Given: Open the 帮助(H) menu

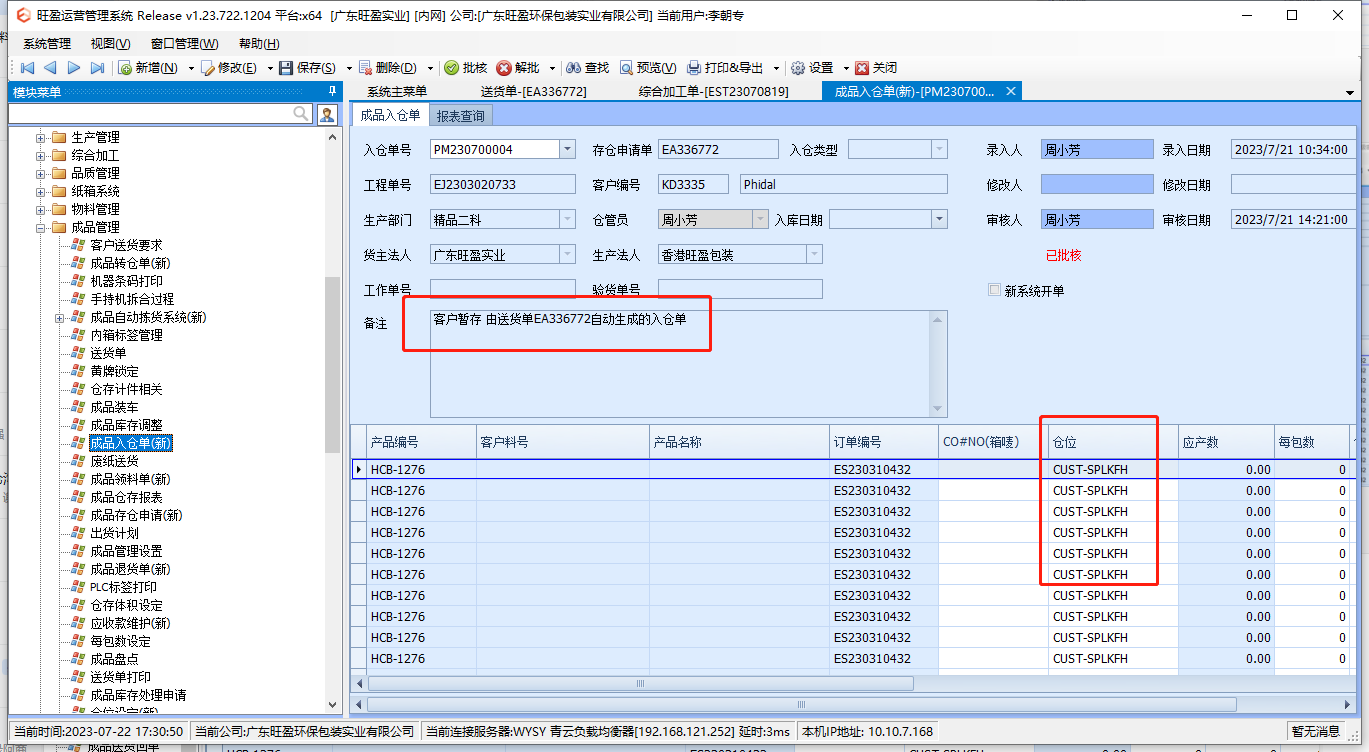Looking at the screenshot, I should click(258, 44).
